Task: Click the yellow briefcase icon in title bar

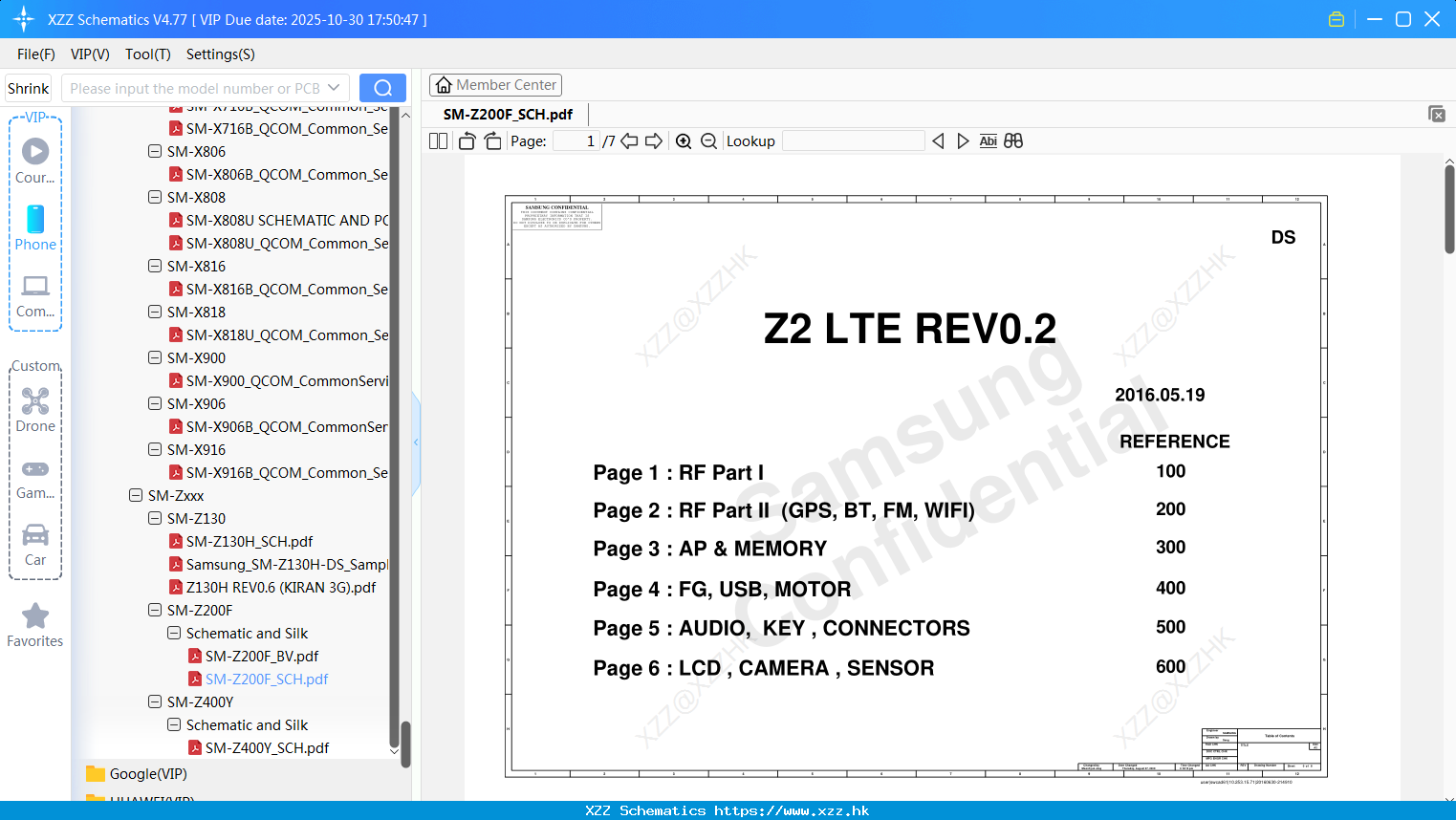Action: (1336, 19)
